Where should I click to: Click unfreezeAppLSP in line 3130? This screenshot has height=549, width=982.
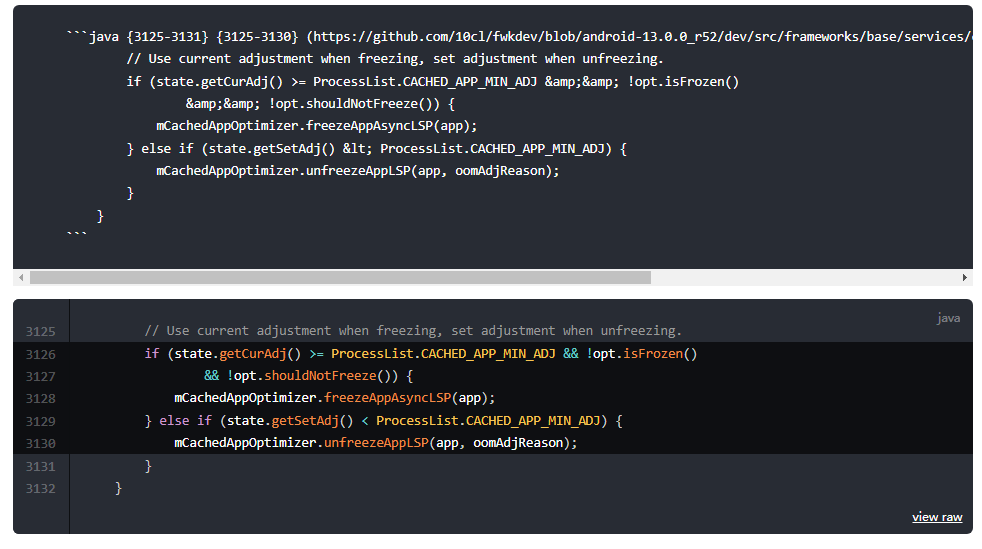coord(376,443)
